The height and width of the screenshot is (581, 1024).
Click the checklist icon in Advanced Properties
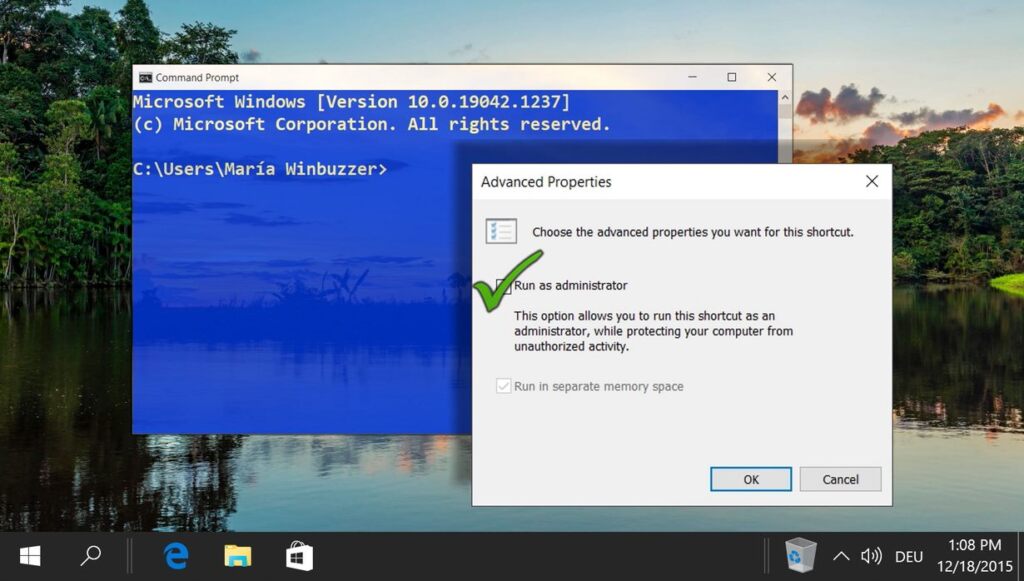pos(500,231)
